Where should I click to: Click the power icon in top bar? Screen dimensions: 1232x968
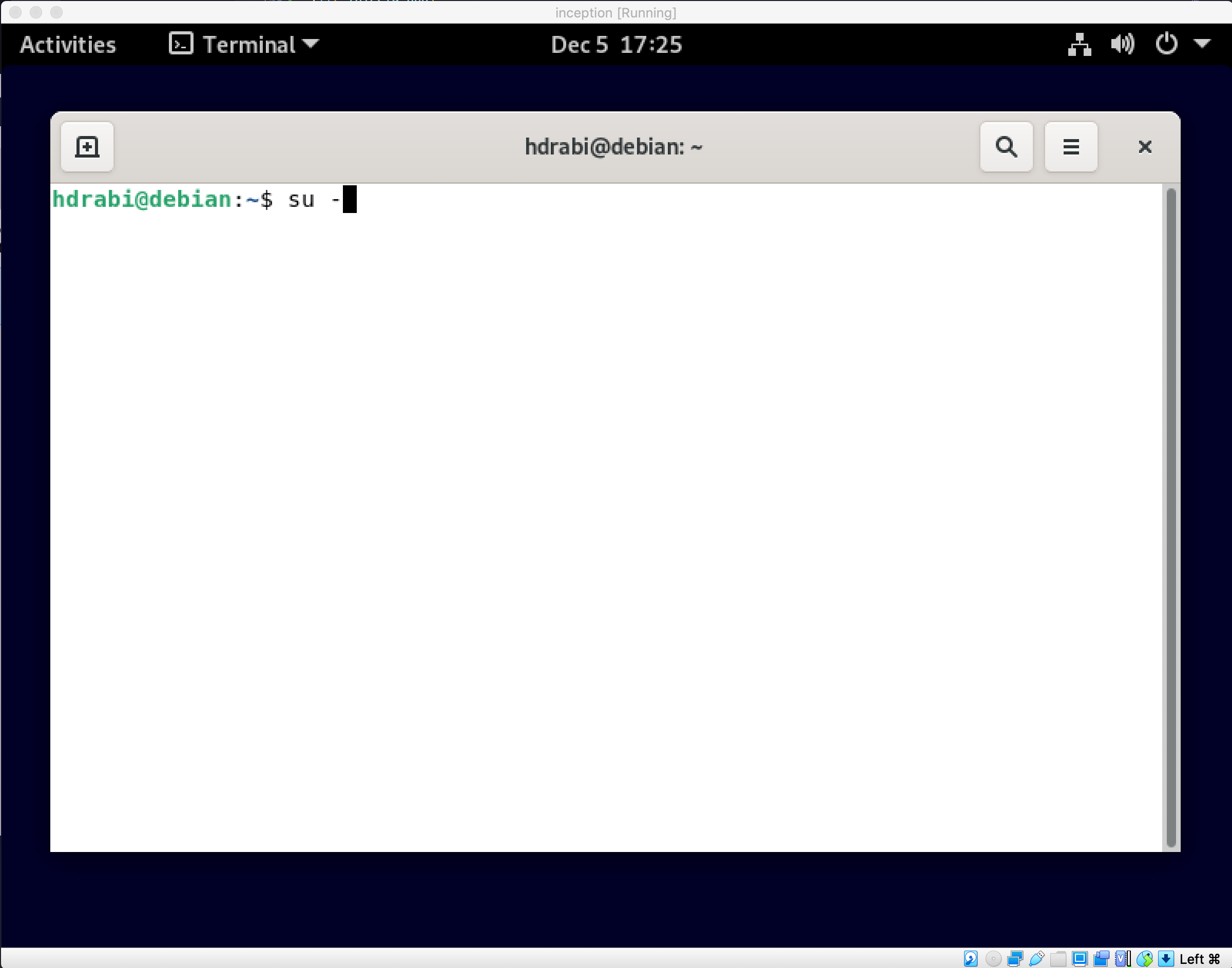pyautogui.click(x=1166, y=45)
